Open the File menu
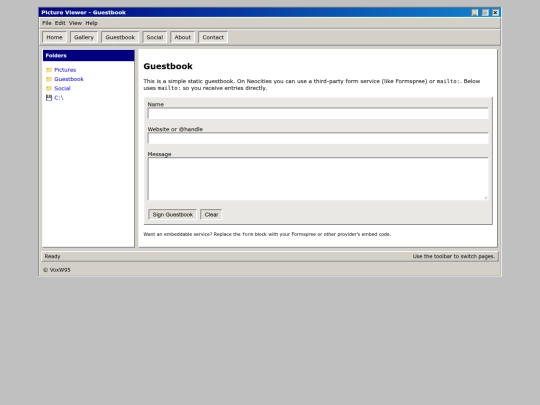Image resolution: width=540 pixels, height=405 pixels. point(47,23)
